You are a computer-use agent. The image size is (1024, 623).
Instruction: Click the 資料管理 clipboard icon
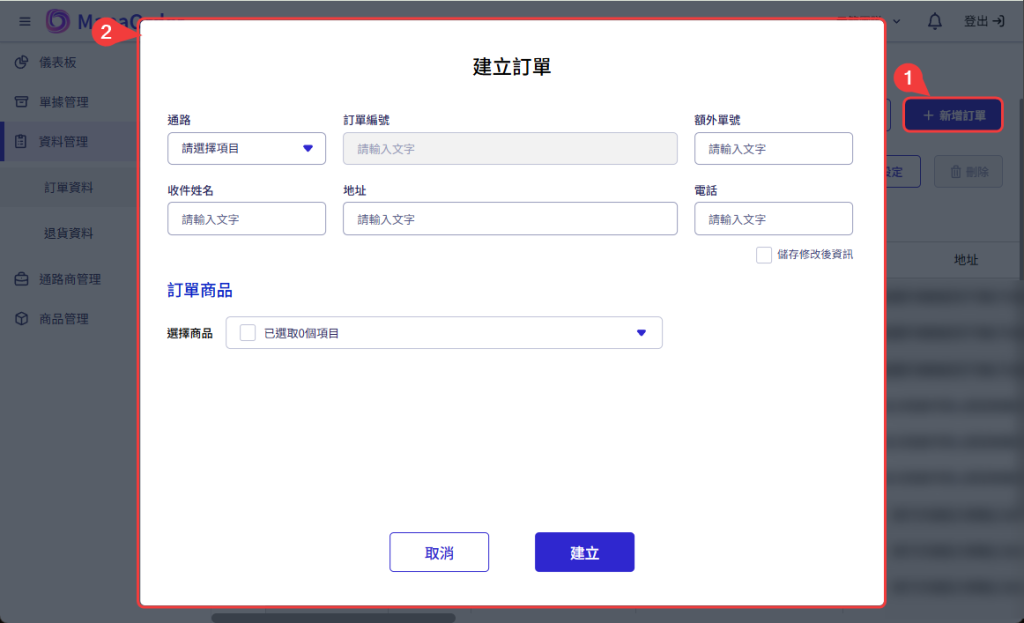[x=21, y=141]
